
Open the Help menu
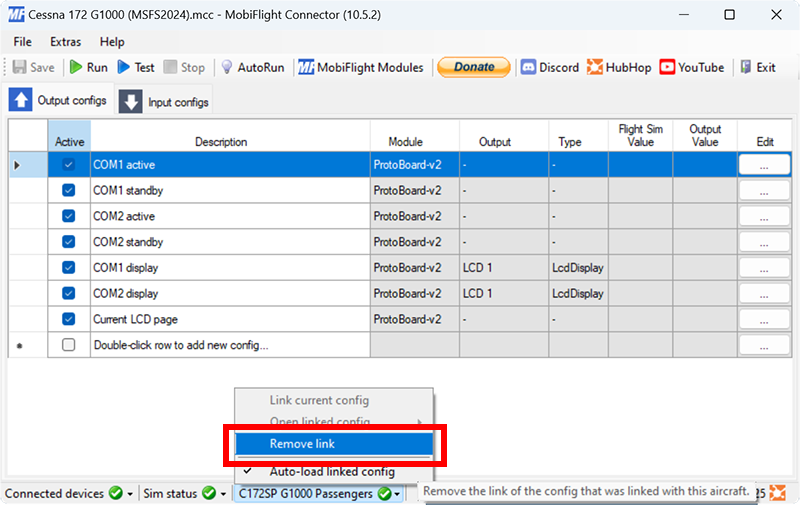[x=112, y=42]
